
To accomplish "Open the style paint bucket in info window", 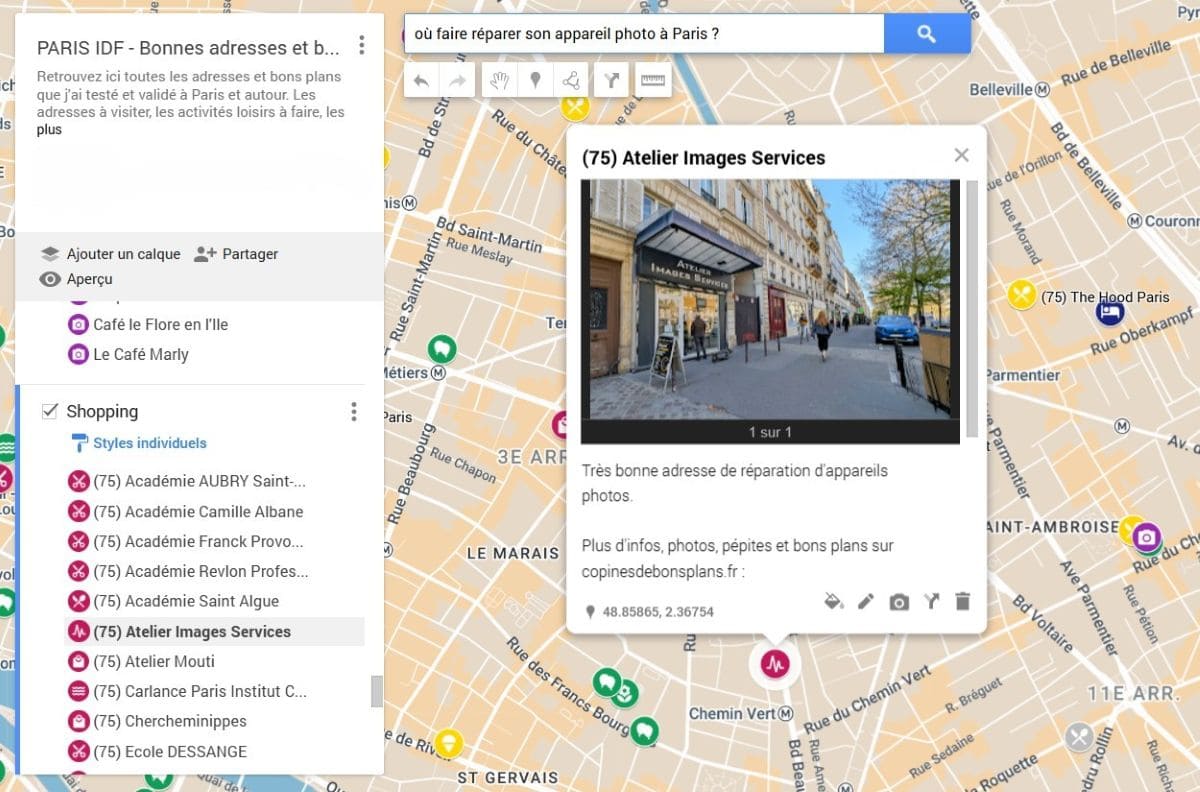I will (833, 602).
